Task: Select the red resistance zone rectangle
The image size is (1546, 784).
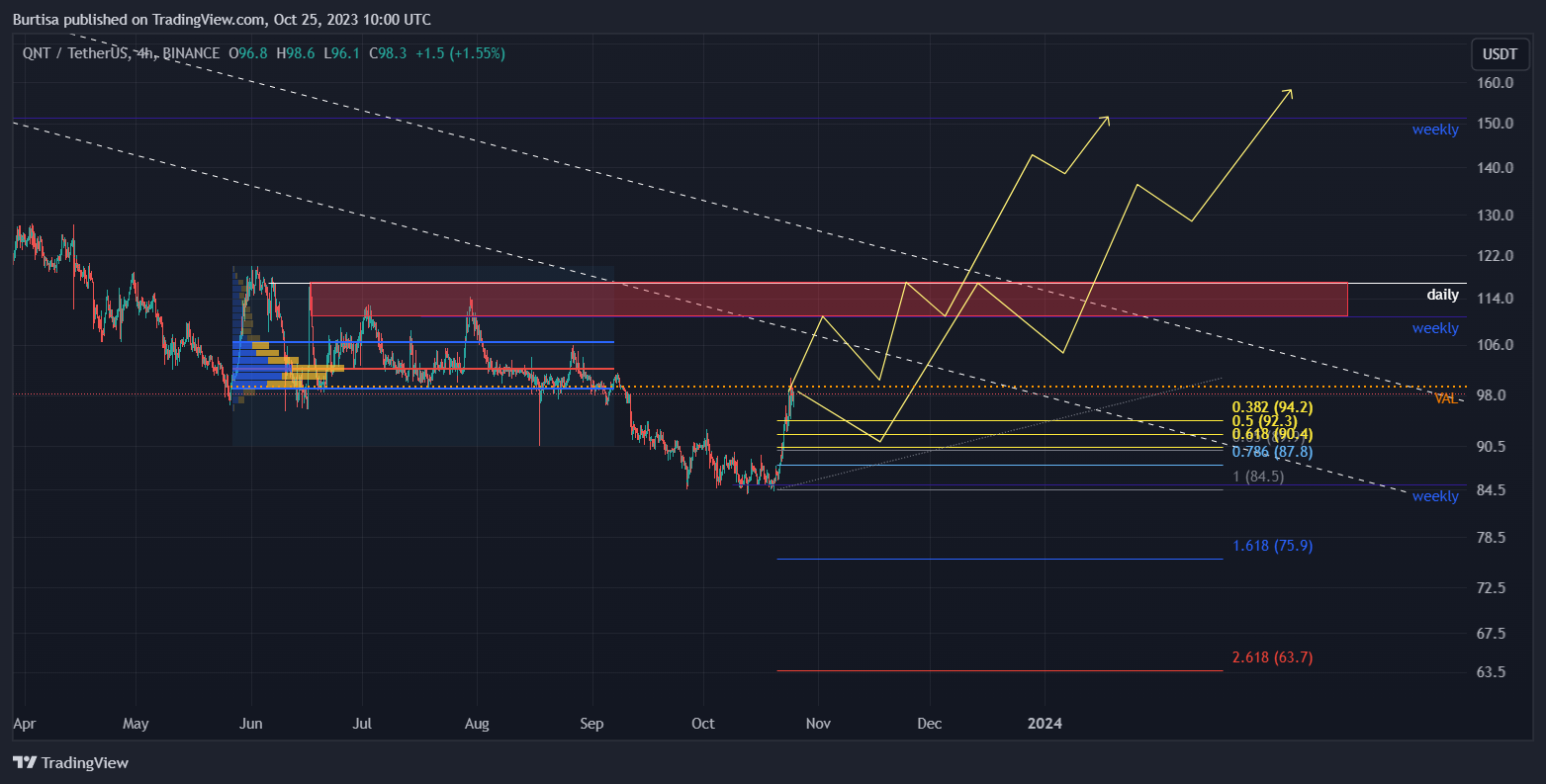Action: point(829,300)
